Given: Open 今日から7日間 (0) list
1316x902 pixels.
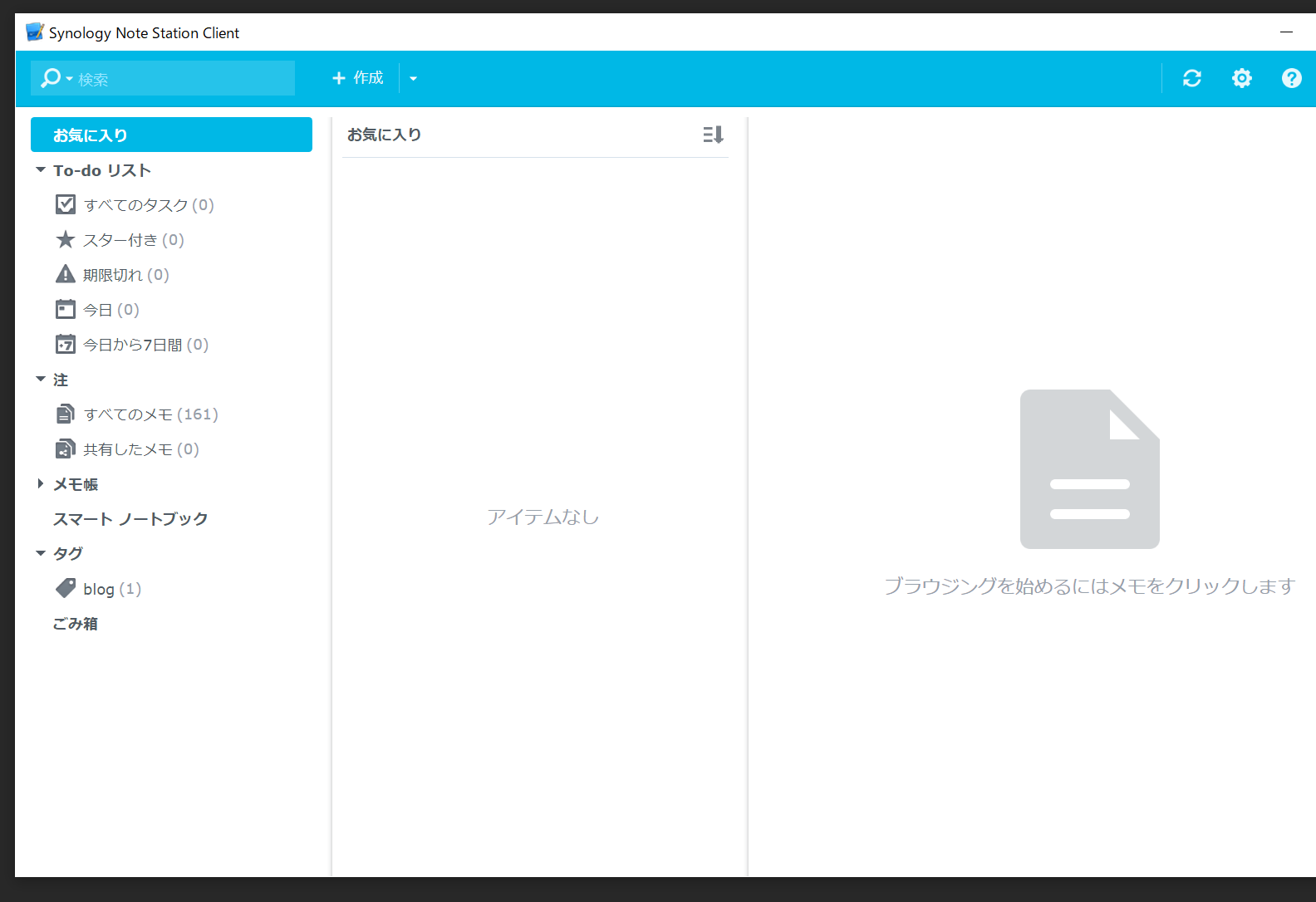Looking at the screenshot, I should 146,344.
